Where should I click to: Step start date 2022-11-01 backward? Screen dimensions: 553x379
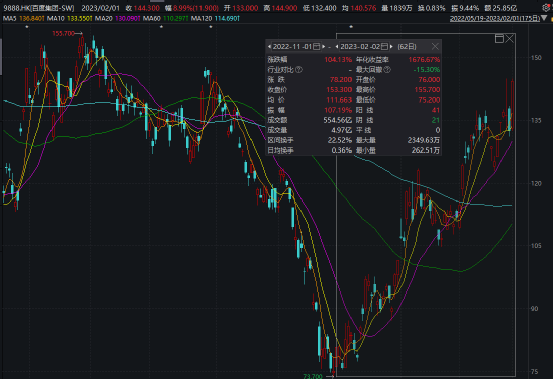[x=269, y=47]
